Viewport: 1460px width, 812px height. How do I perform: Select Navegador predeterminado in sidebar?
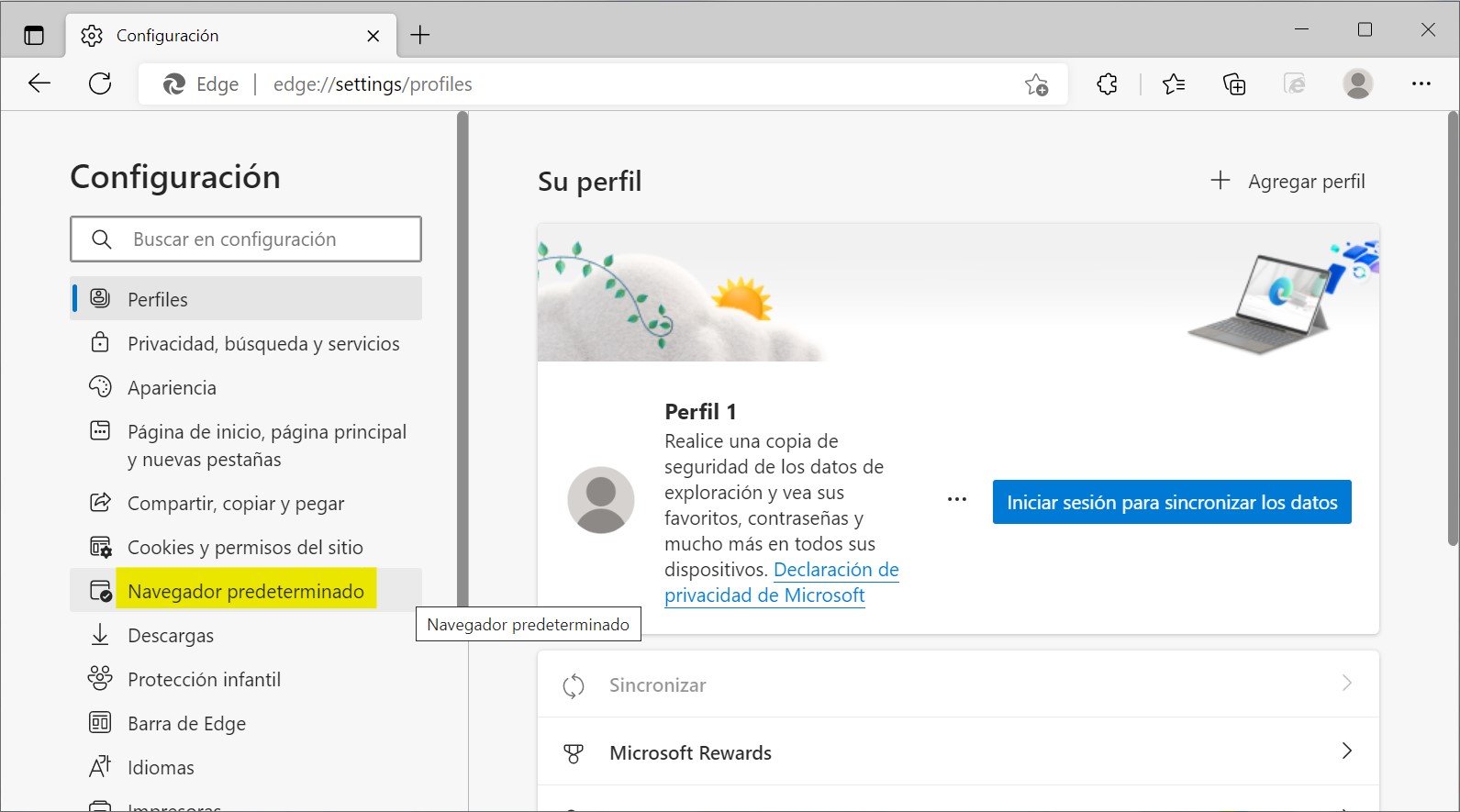coord(246,591)
